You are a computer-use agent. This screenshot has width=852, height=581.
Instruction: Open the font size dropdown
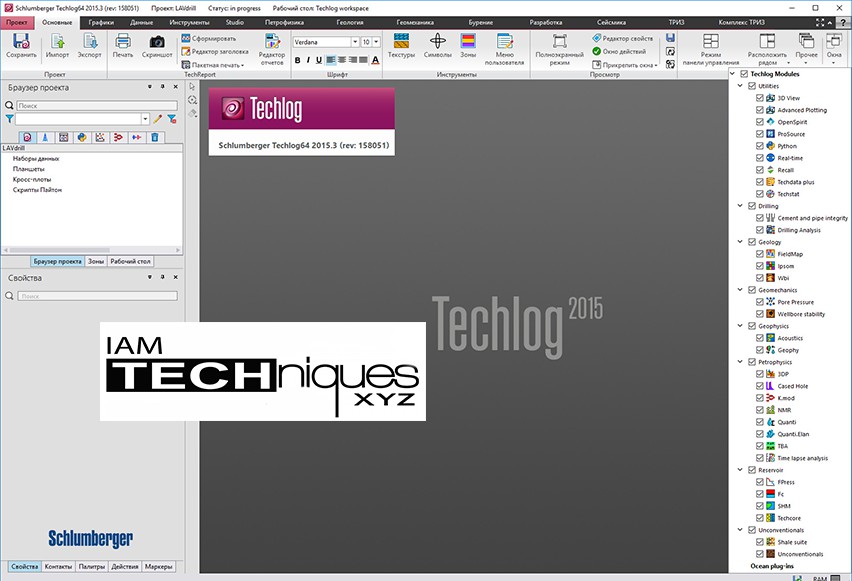pos(376,42)
